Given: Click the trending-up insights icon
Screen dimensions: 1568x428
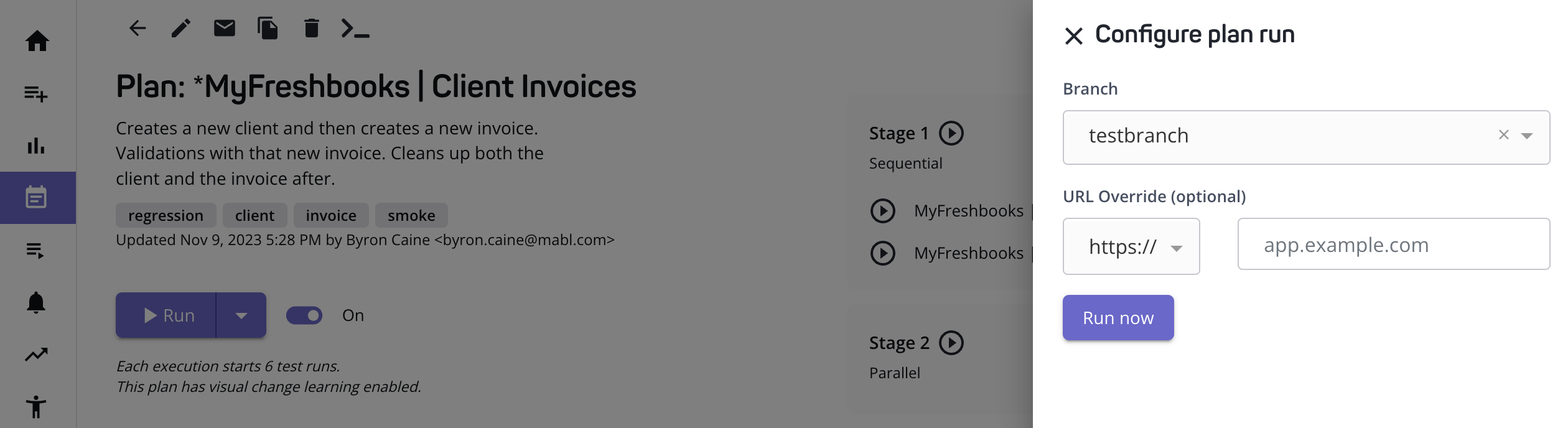Looking at the screenshot, I should tap(36, 355).
